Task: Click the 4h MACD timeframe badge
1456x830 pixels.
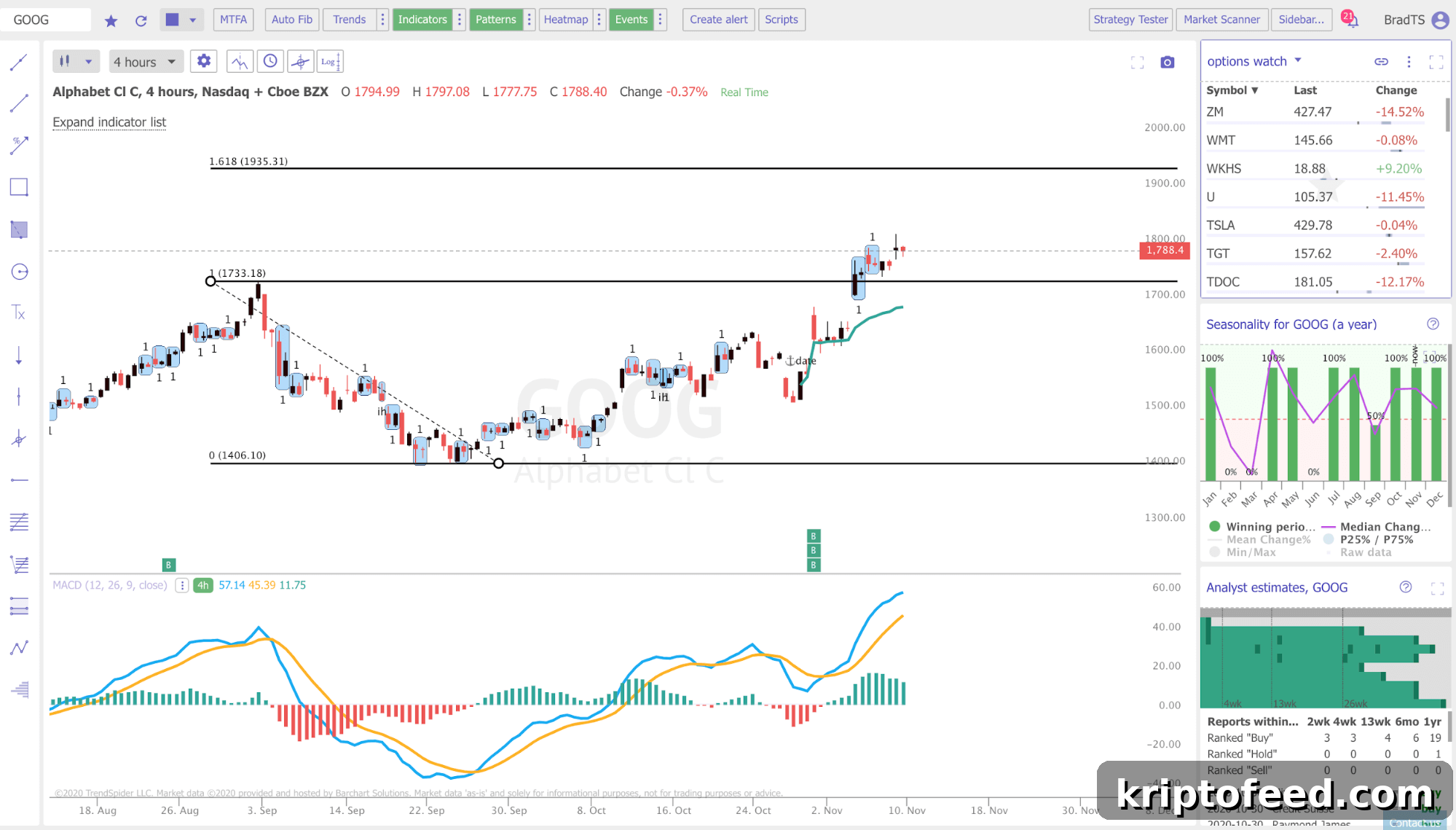Action: pyautogui.click(x=202, y=585)
